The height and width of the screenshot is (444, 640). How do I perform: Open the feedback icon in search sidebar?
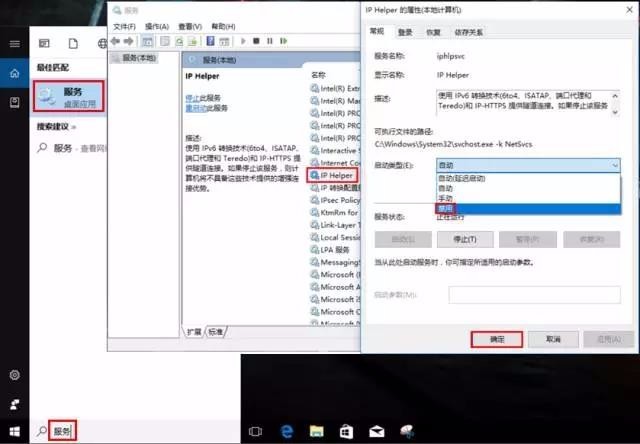click(x=15, y=404)
